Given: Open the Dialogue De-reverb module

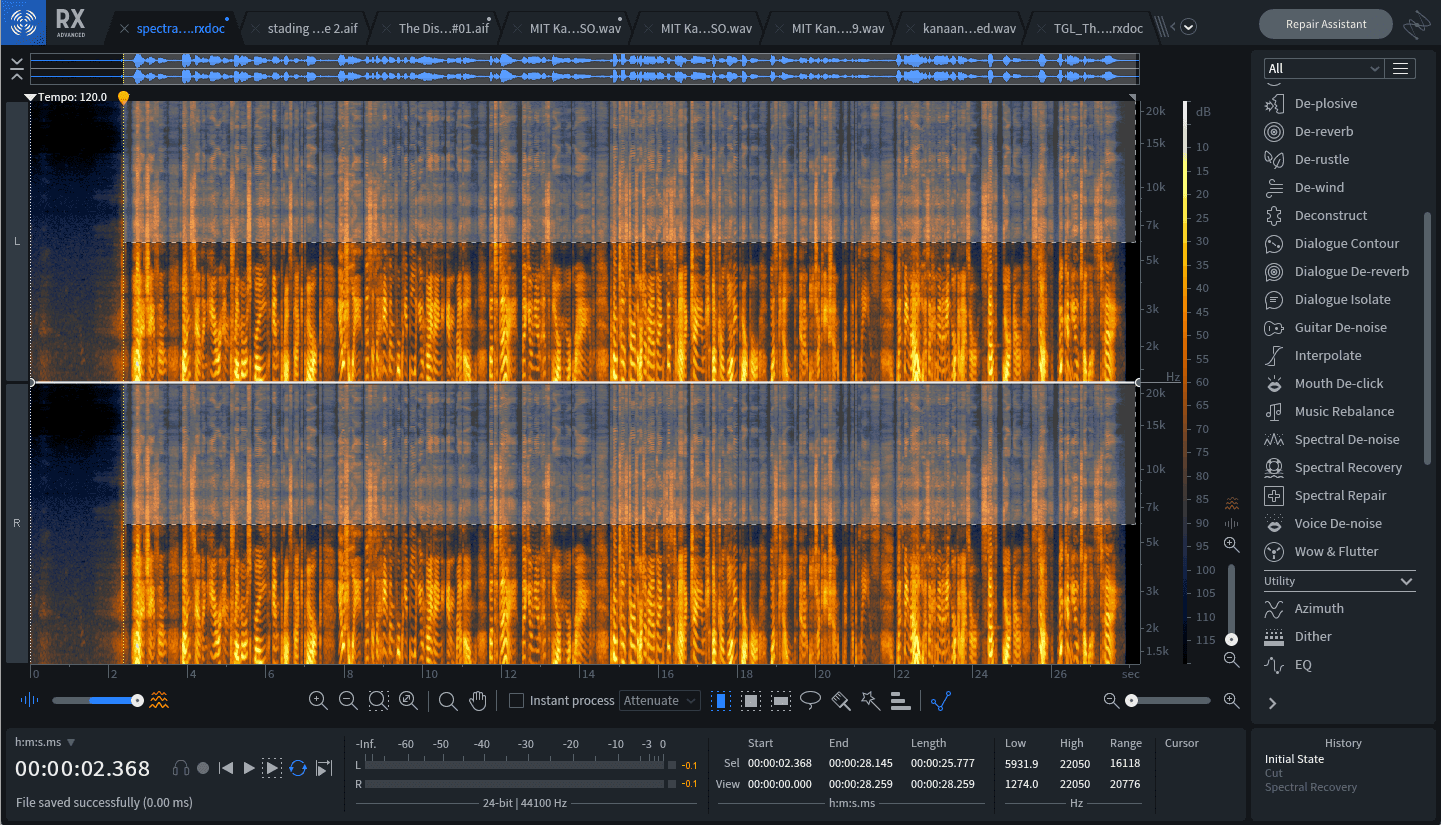Looking at the screenshot, I should 1339,271.
